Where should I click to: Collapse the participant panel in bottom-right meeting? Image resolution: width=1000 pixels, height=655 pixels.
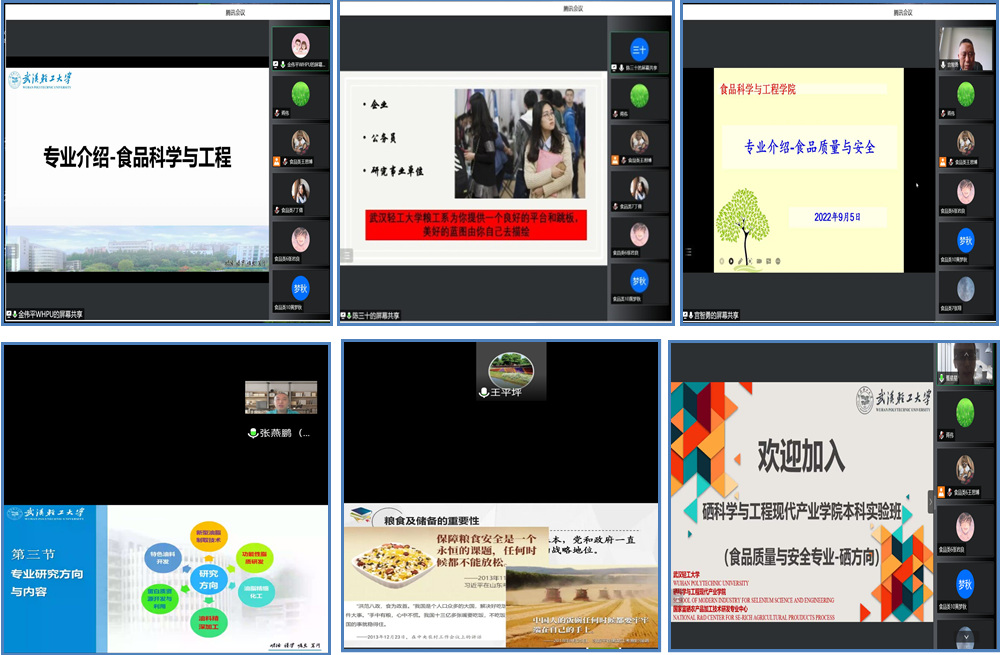pos(932,501)
